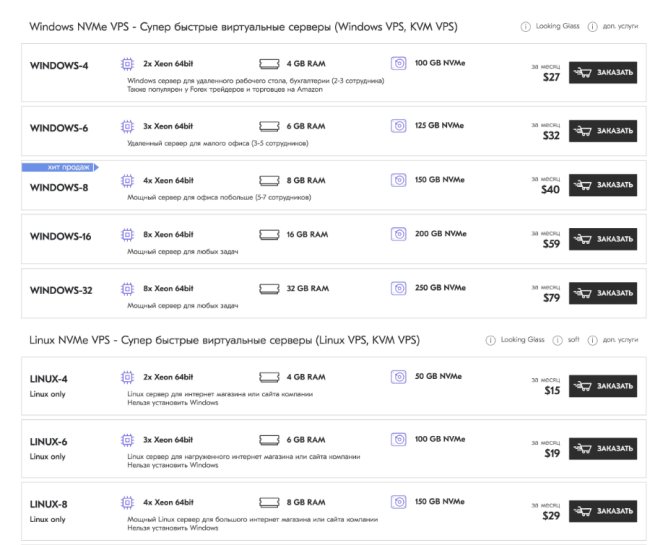
Task: Click info icon beside Linux Looking Glass
Action: (x=490, y=341)
